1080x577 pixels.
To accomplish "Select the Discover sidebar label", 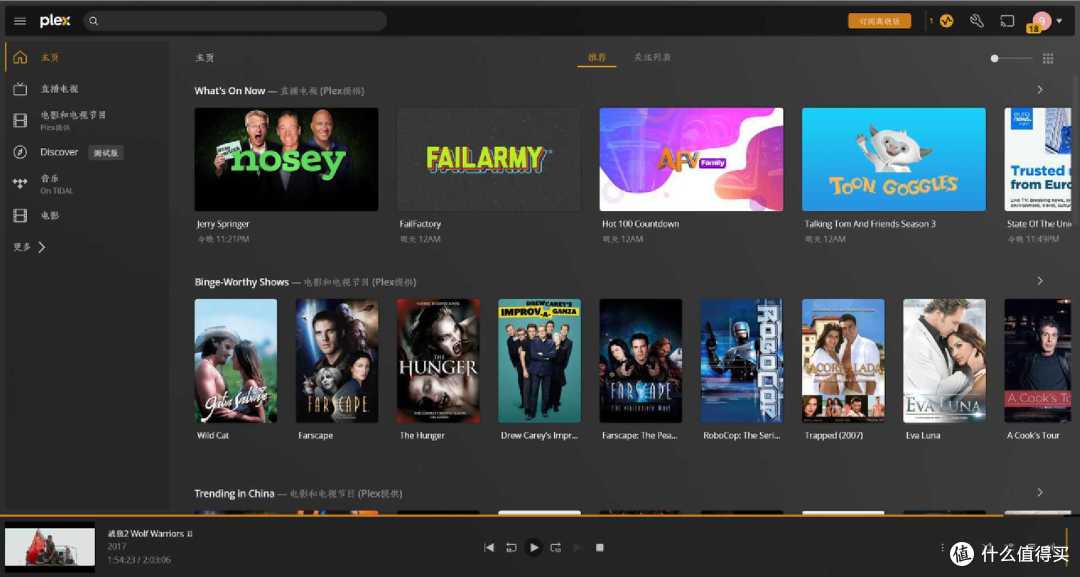I will pos(59,152).
